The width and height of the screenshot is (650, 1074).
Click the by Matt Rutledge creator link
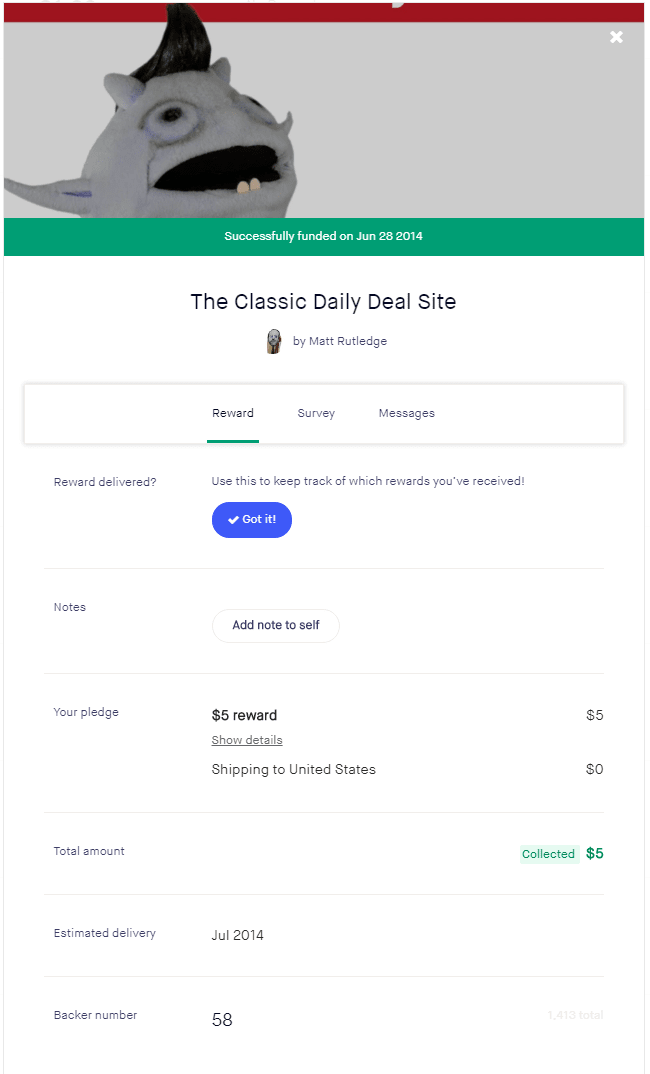click(338, 341)
